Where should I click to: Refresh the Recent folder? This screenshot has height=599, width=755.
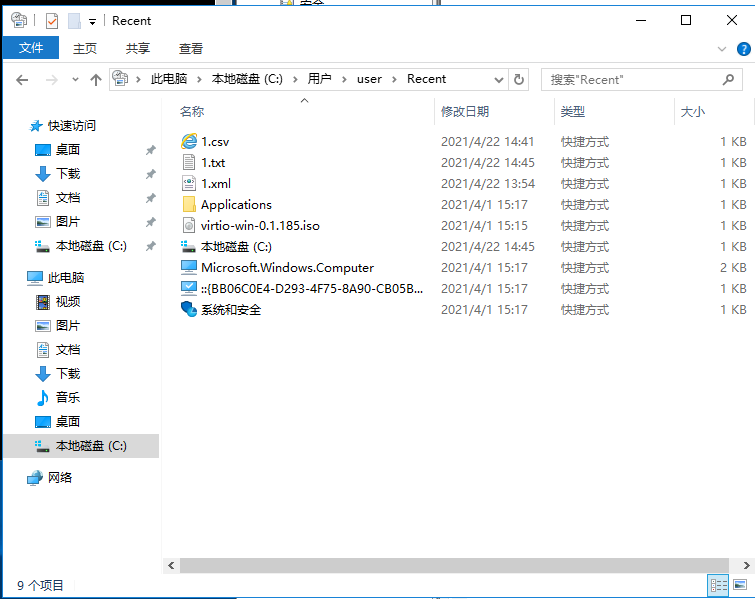pyautogui.click(x=519, y=79)
